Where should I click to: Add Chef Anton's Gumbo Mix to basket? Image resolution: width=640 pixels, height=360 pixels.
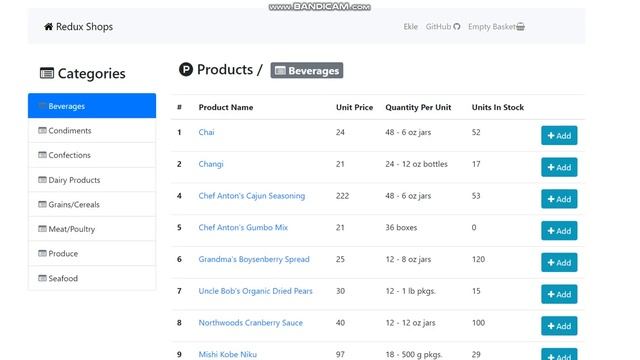(559, 231)
